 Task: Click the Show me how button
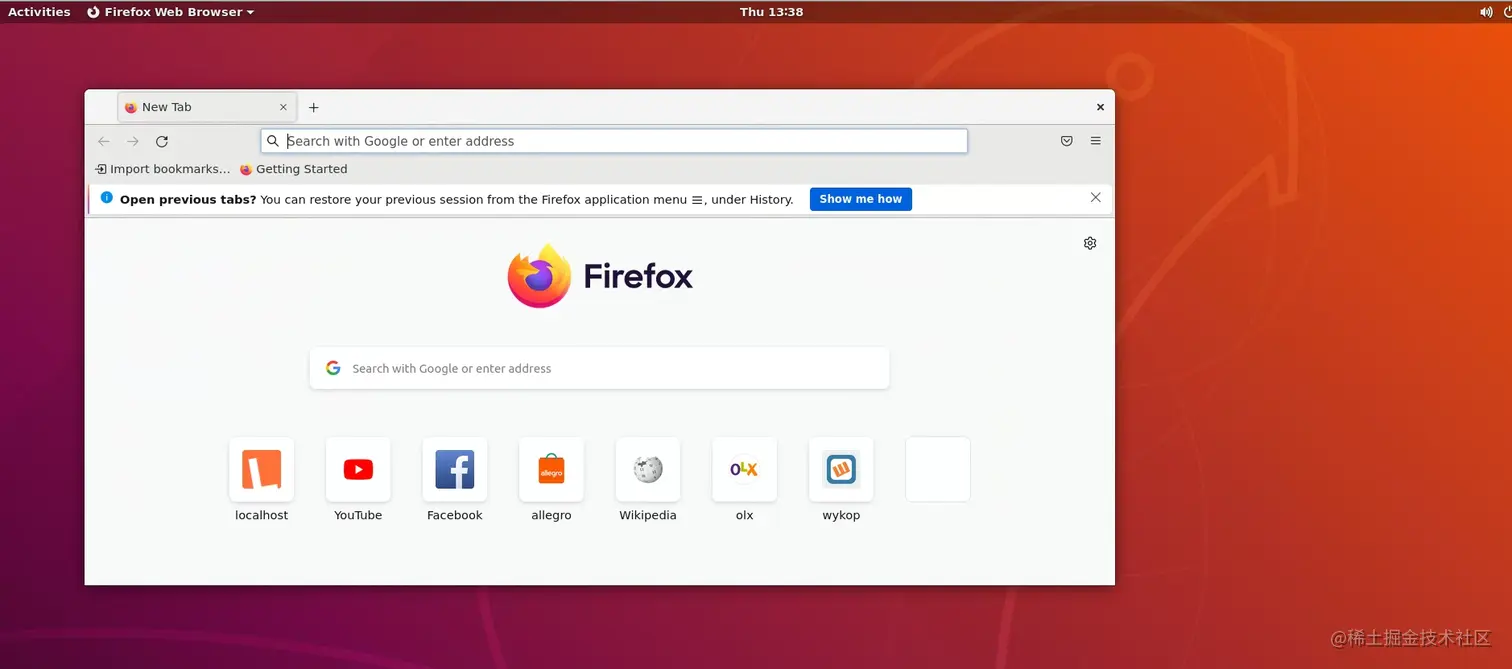(x=861, y=199)
